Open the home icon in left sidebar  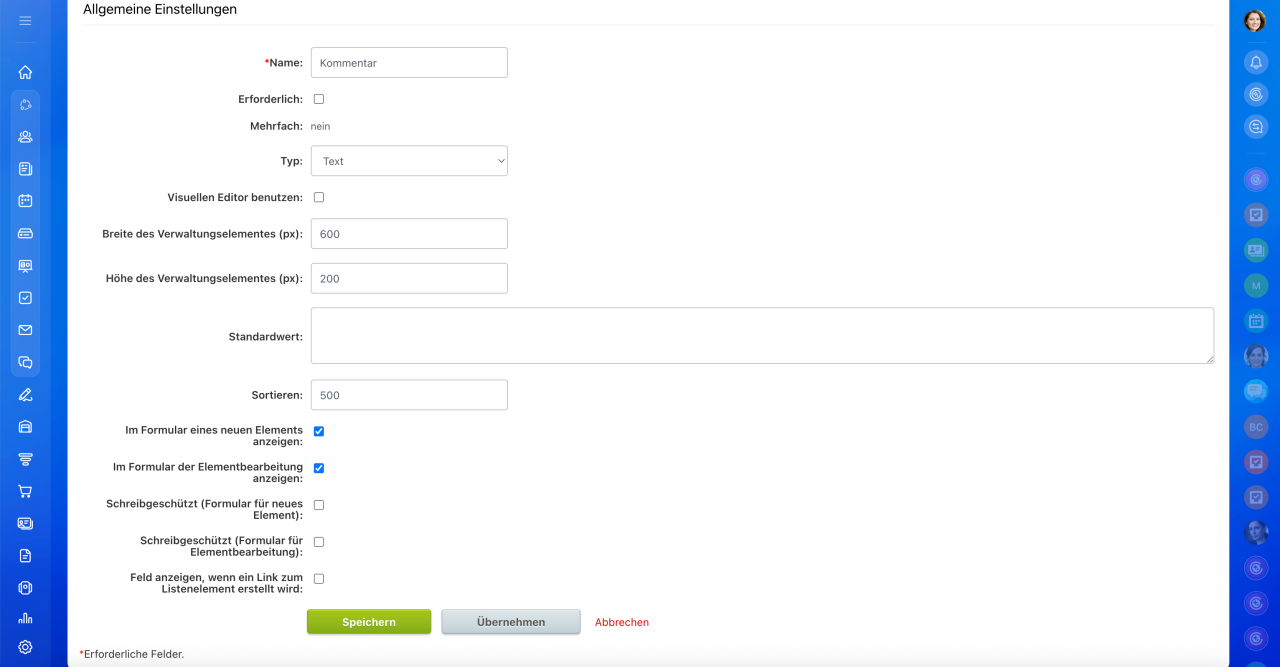(25, 72)
